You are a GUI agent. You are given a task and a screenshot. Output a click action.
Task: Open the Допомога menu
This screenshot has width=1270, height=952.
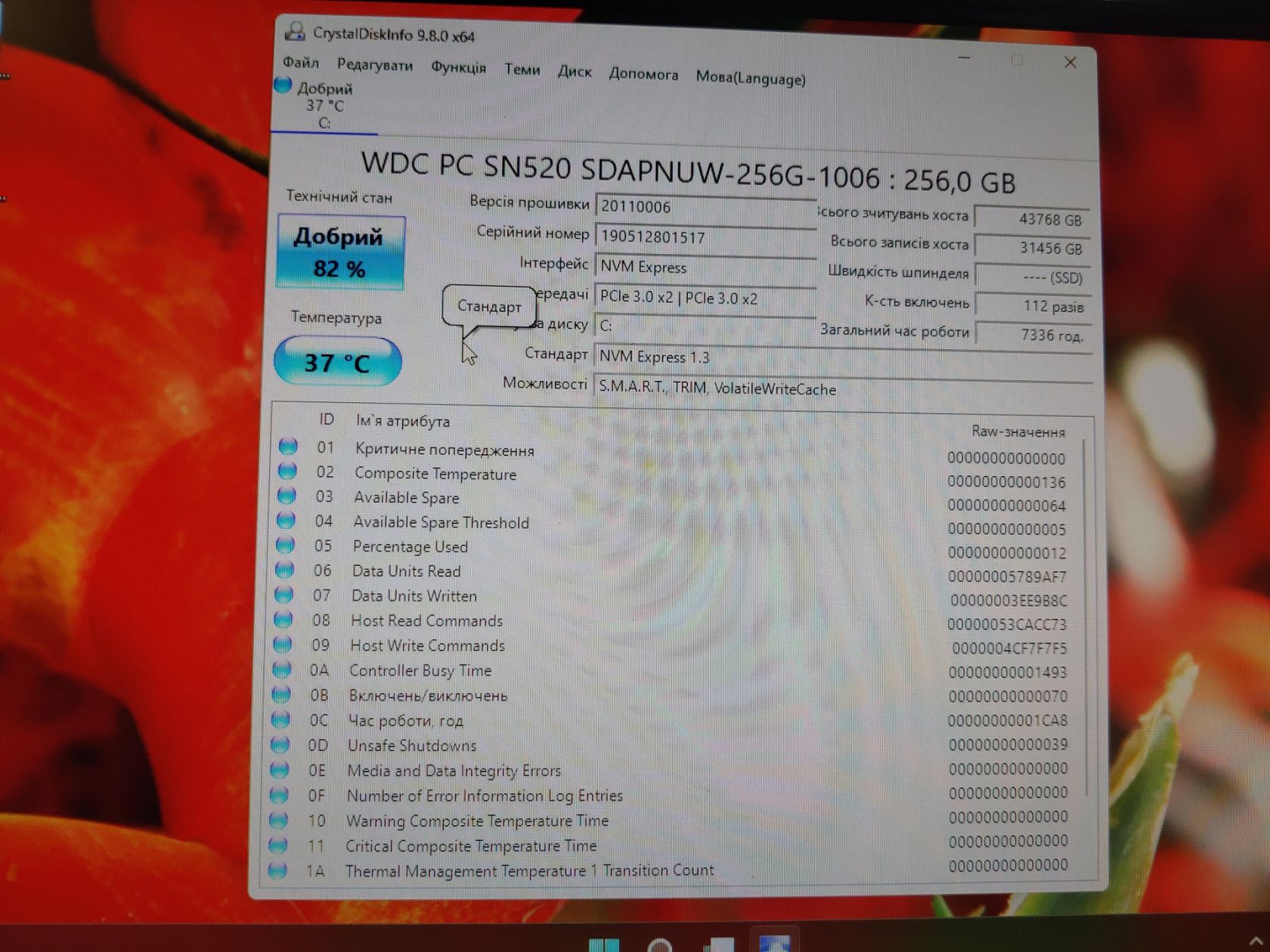tap(643, 75)
